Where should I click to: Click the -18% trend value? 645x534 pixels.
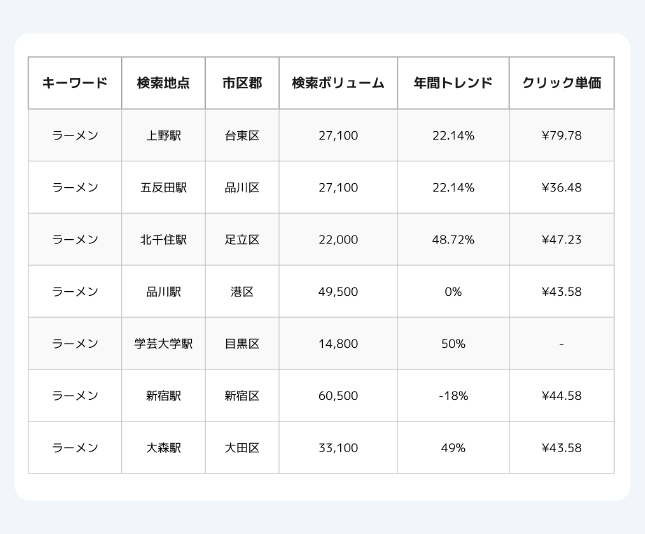[x=453, y=395]
